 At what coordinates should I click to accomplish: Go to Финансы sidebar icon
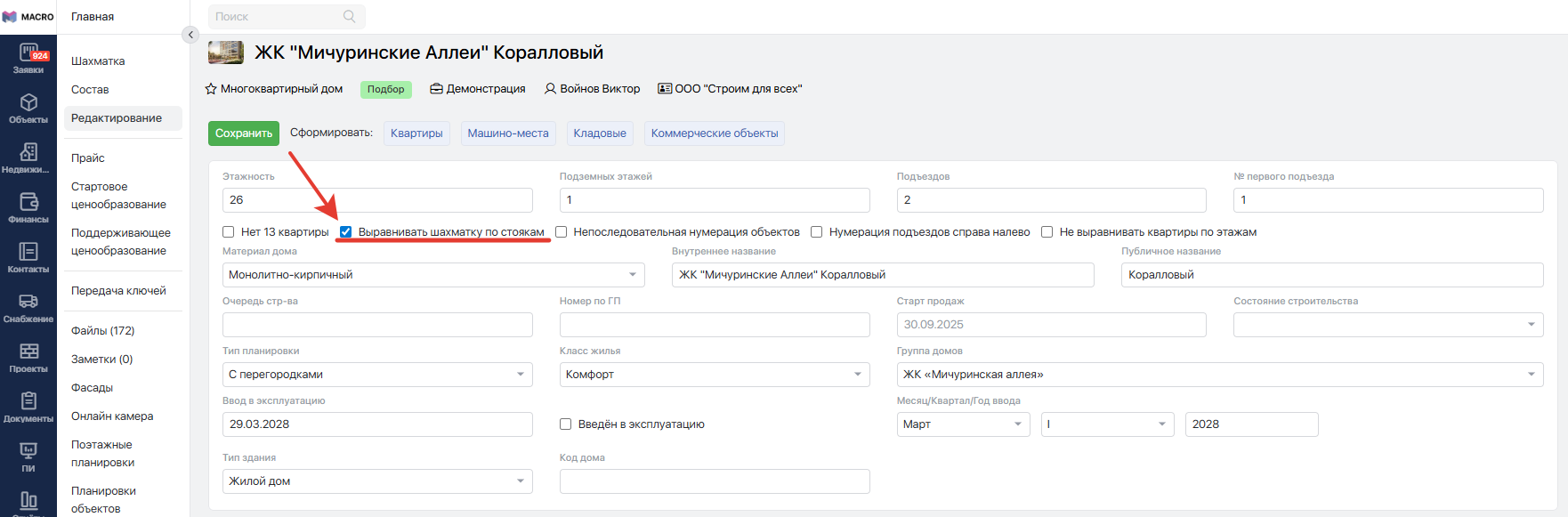click(x=28, y=208)
